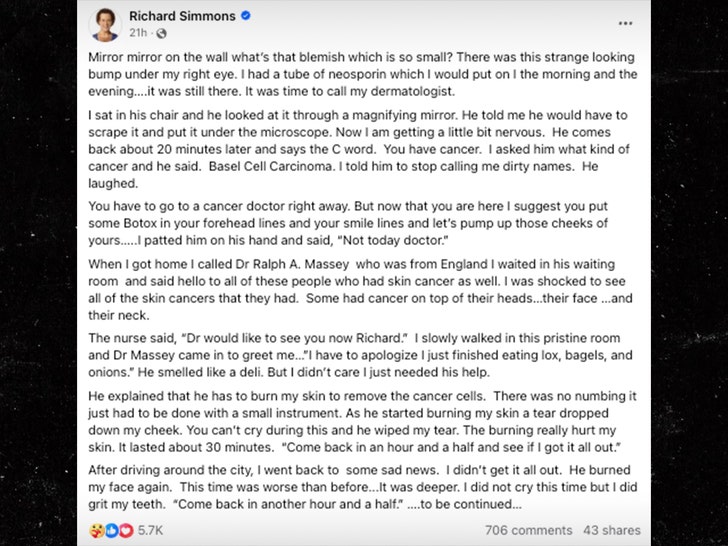
Task: Open the 706 comments list
Action: click(528, 530)
